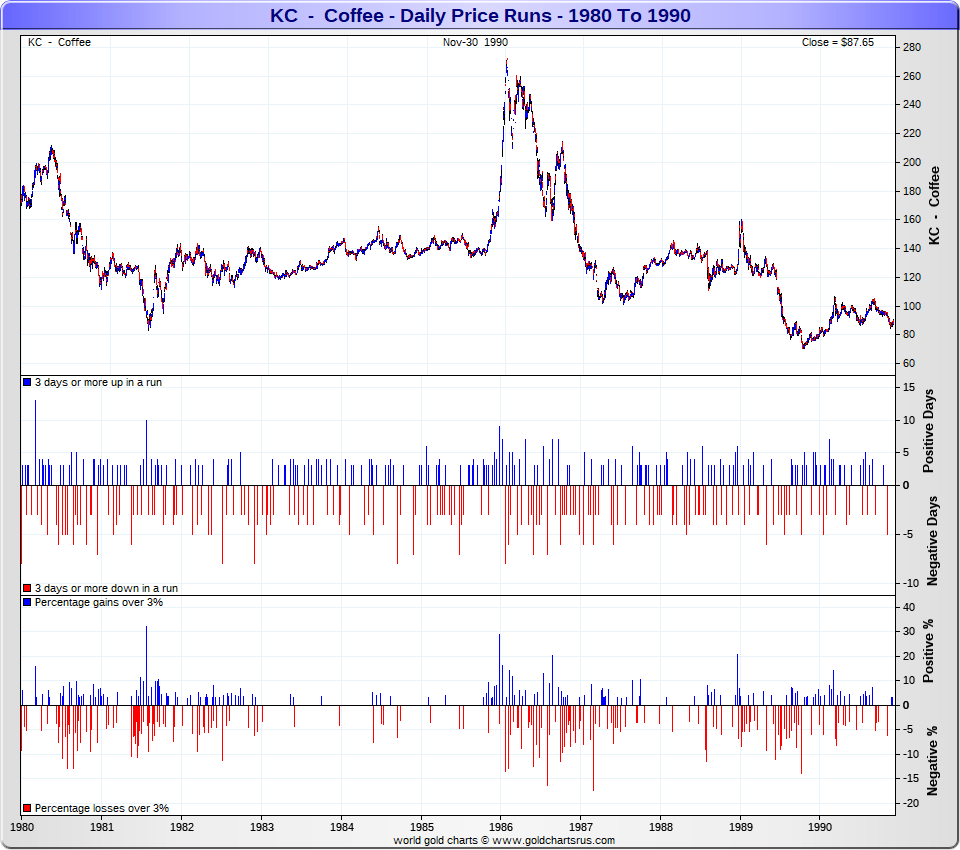The width and height of the screenshot is (960, 850).
Task: Click the 1990 year marker on the x-axis
Action: (820, 828)
